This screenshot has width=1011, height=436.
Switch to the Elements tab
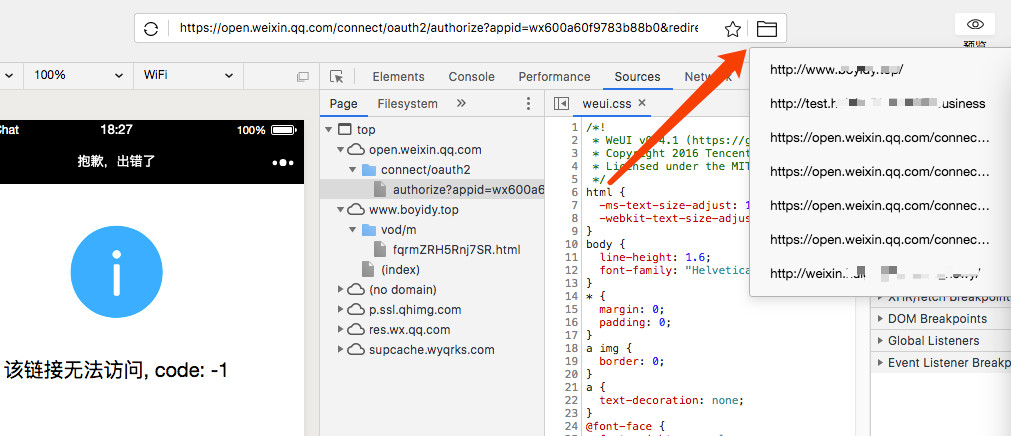[398, 77]
